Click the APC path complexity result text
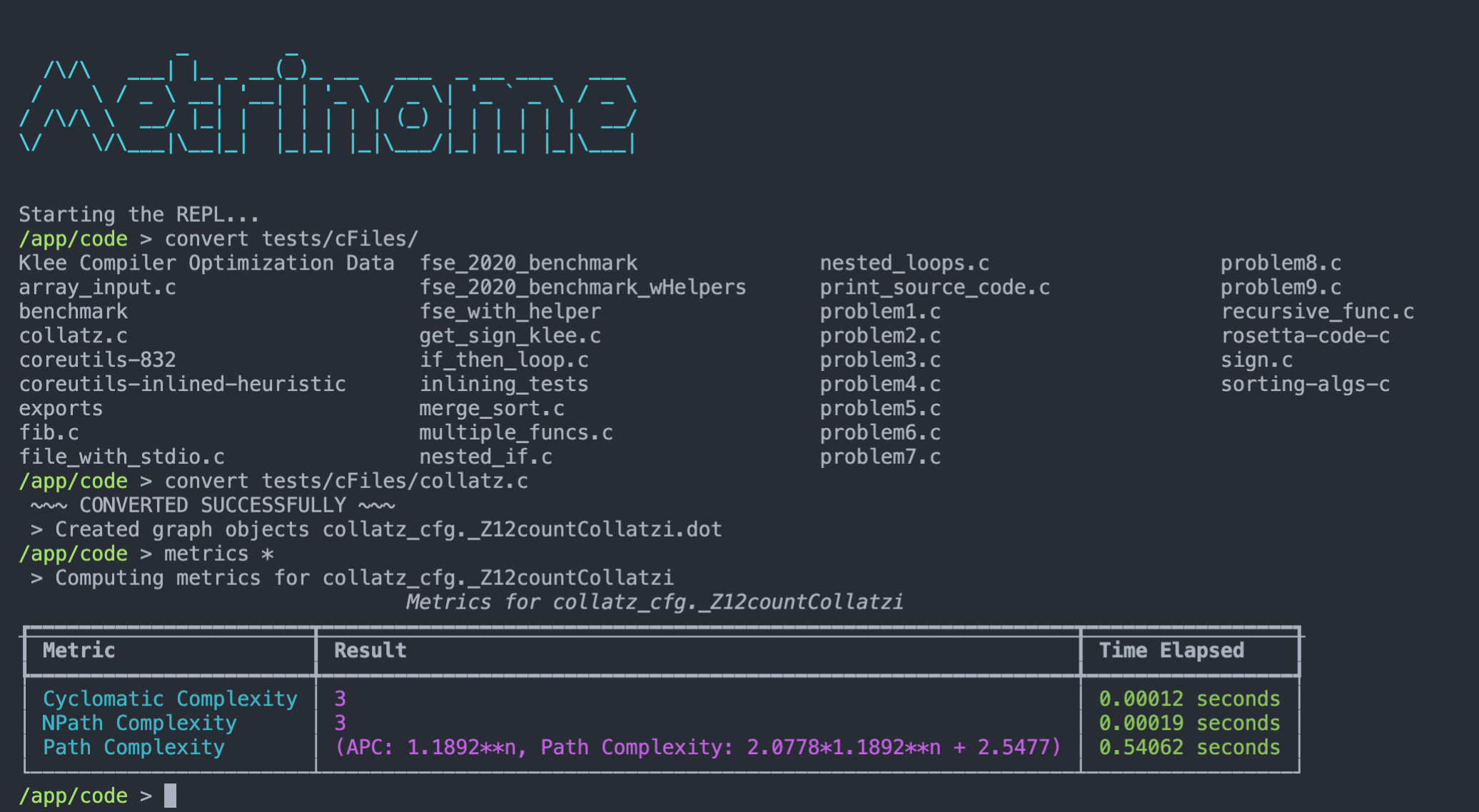Image resolution: width=1479 pixels, height=812 pixels. coord(697,747)
